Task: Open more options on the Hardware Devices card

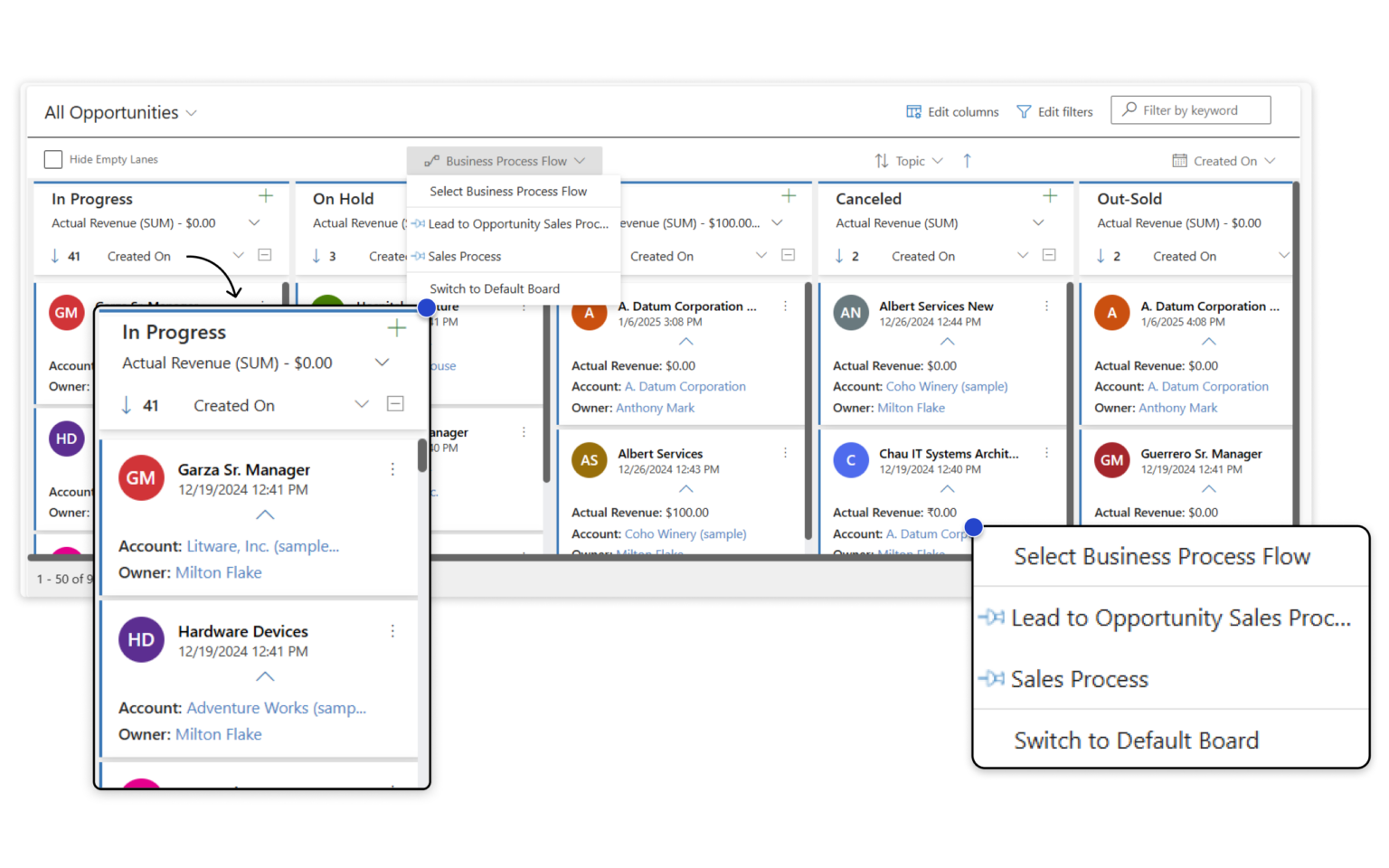Action: 392,631
